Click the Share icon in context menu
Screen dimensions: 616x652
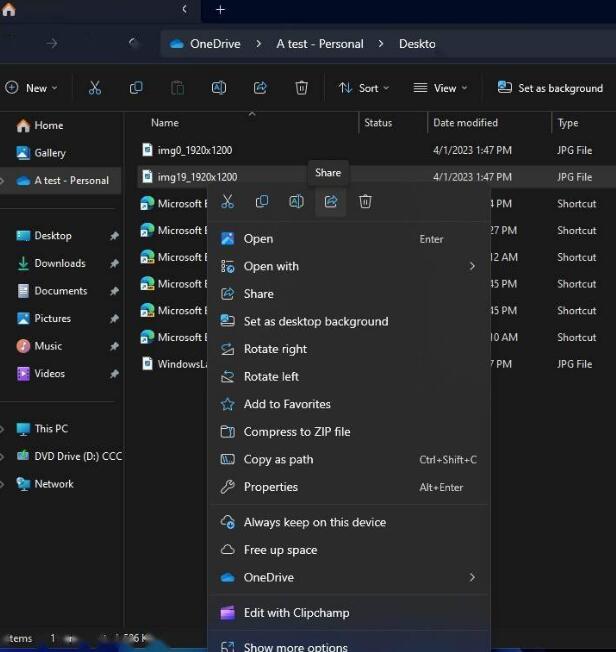331,202
